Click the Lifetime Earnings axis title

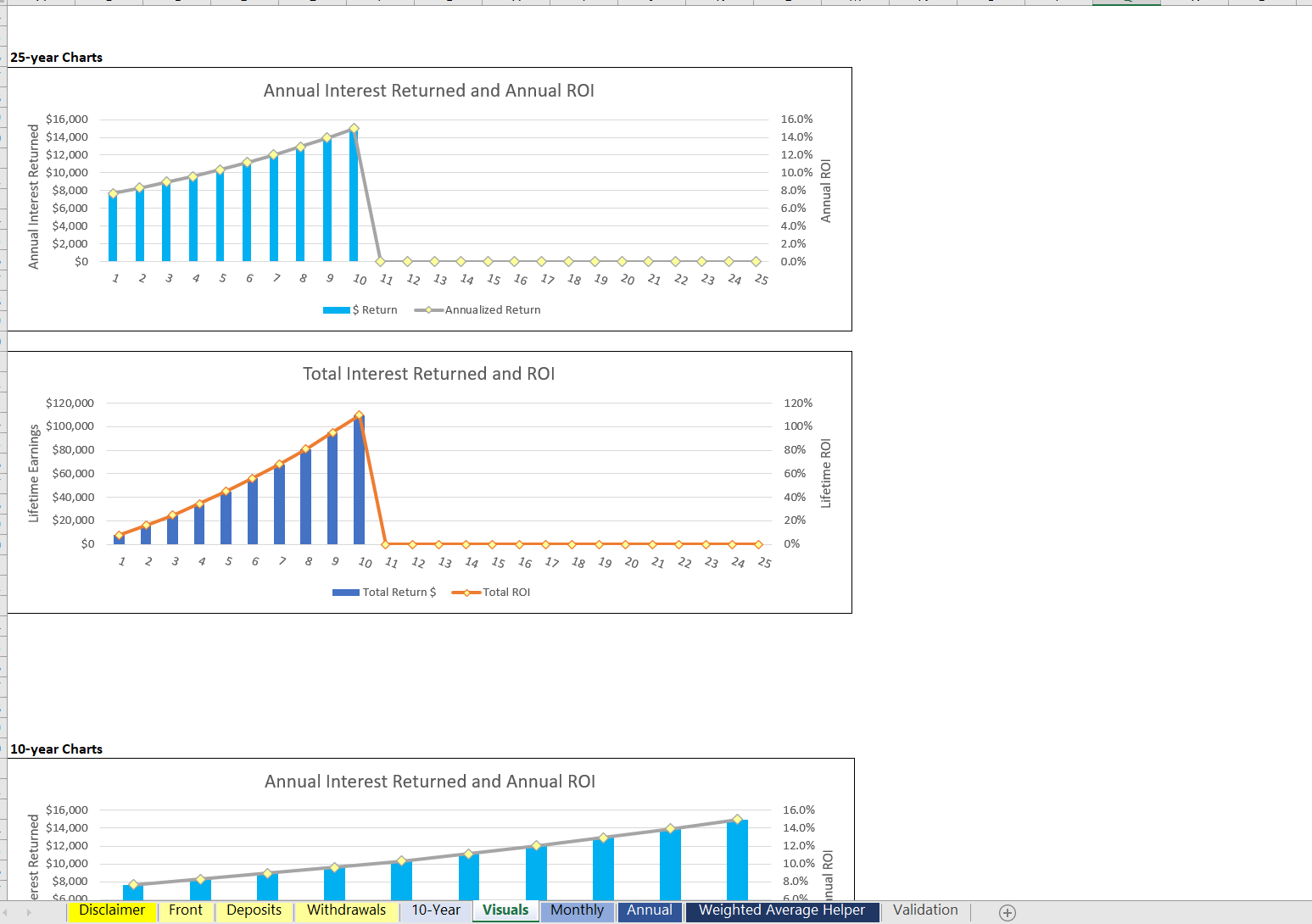(34, 473)
